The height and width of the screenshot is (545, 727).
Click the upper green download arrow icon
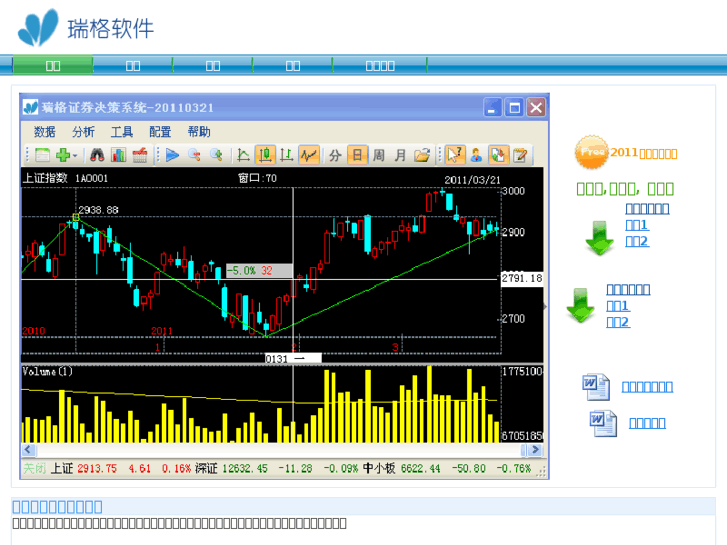click(x=599, y=238)
